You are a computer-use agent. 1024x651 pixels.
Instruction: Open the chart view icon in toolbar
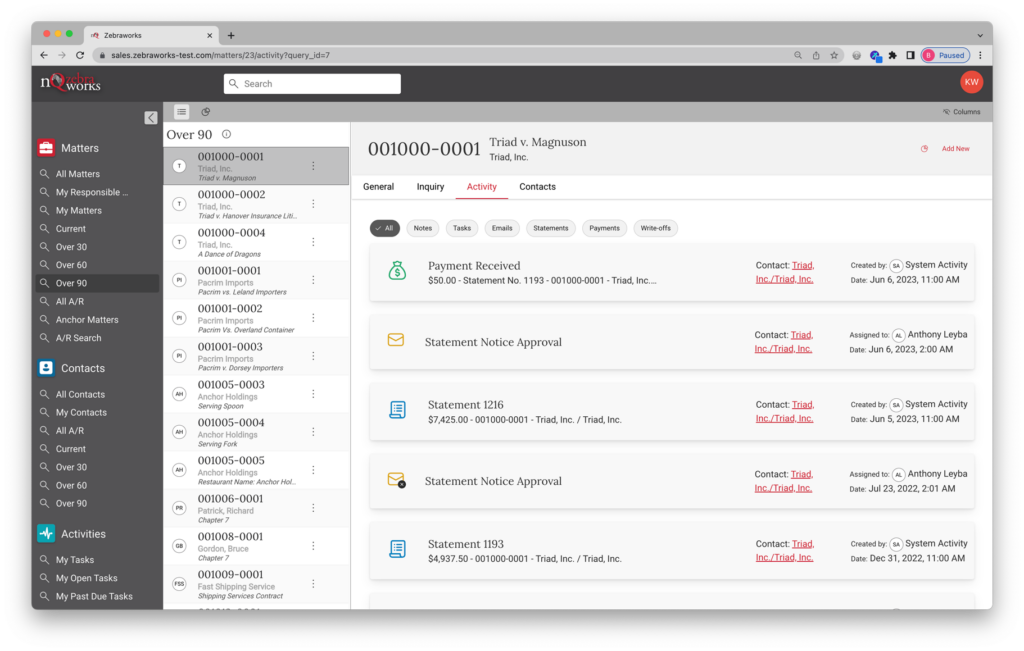[205, 112]
